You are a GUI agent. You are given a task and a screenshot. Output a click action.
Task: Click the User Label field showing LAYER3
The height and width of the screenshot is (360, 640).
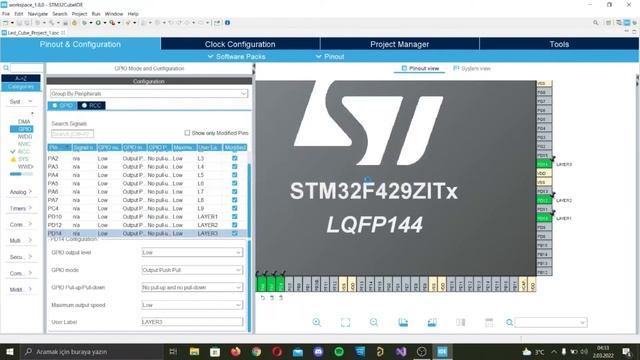(192, 322)
